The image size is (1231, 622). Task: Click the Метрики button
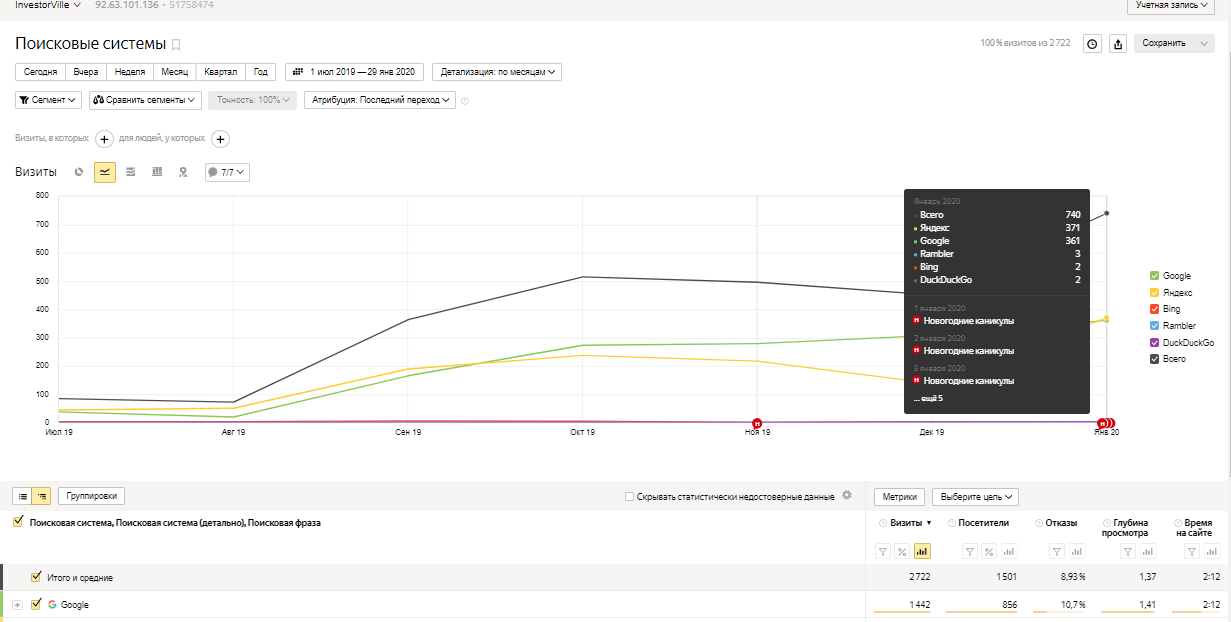tap(899, 496)
